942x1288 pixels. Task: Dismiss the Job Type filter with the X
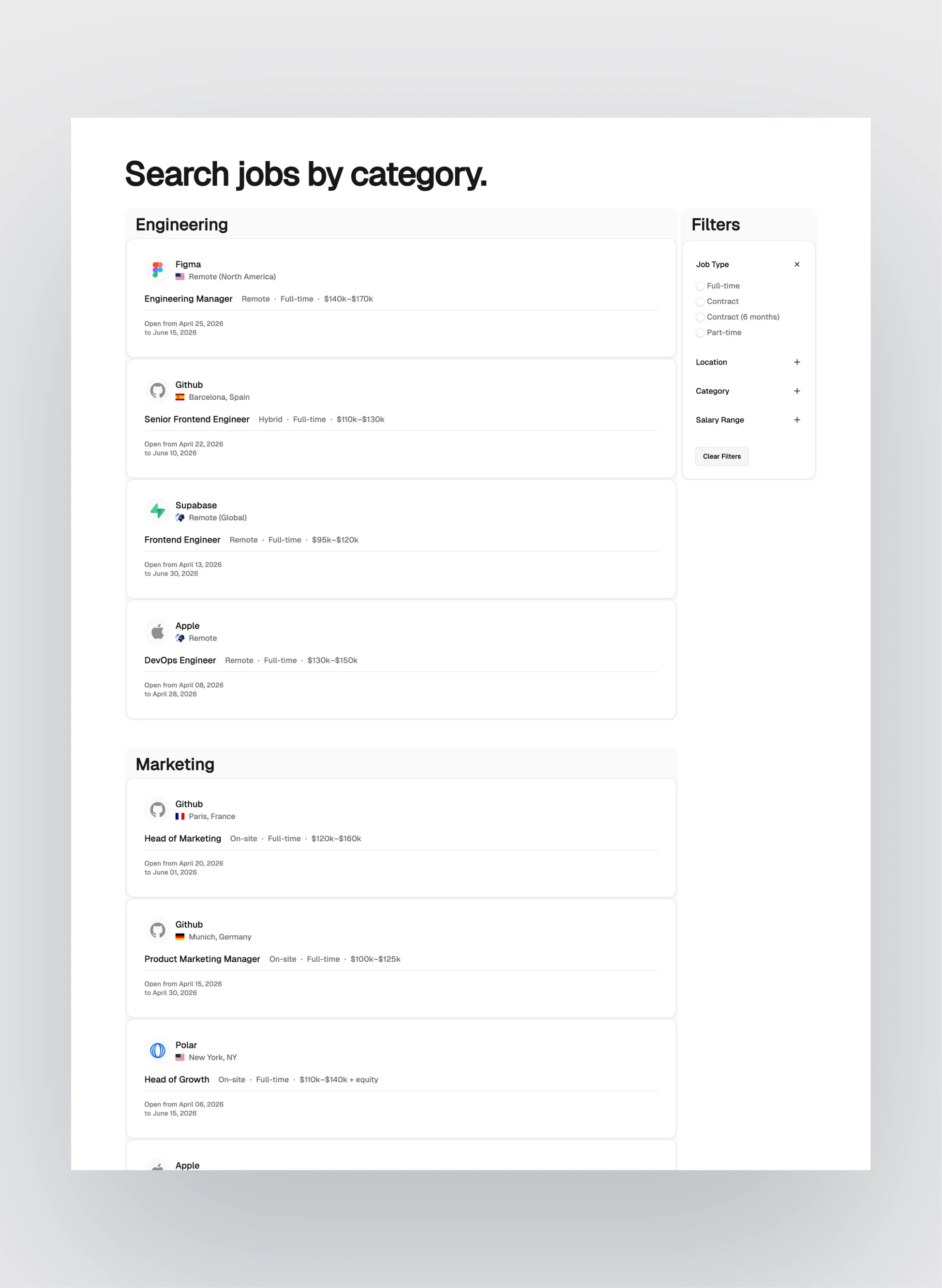[796, 264]
